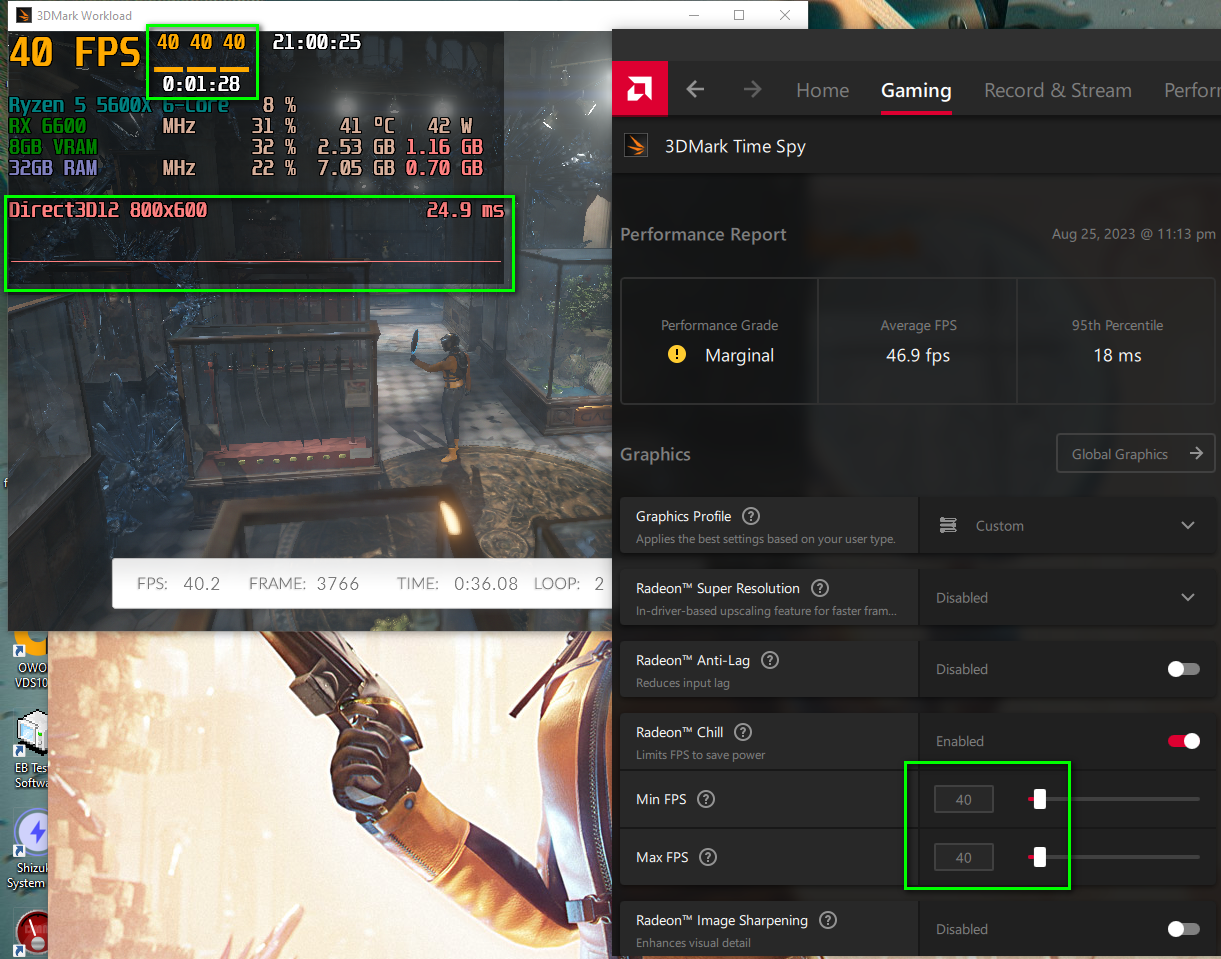Click the FPS 40.2 readout in workload

[x=178, y=583]
